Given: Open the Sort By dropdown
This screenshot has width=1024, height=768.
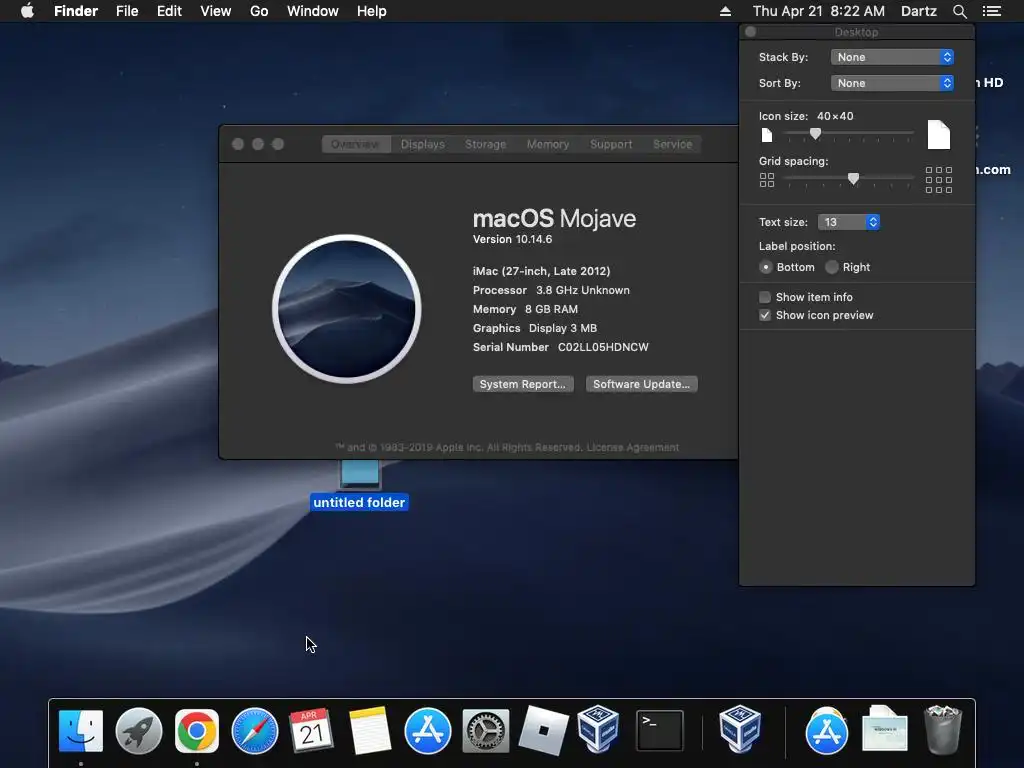Looking at the screenshot, I should pyautogui.click(x=892, y=83).
